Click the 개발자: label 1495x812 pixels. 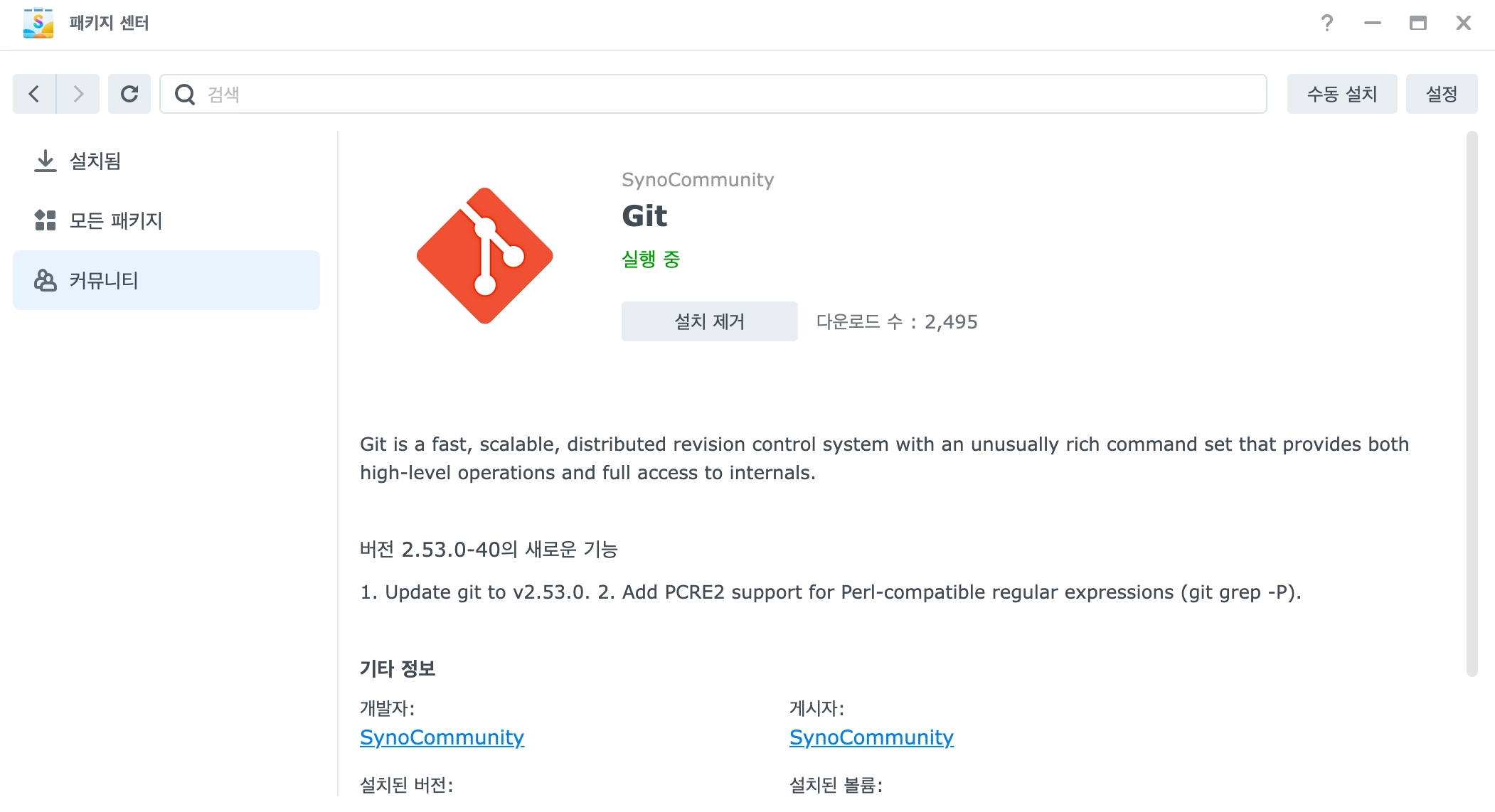click(x=388, y=708)
